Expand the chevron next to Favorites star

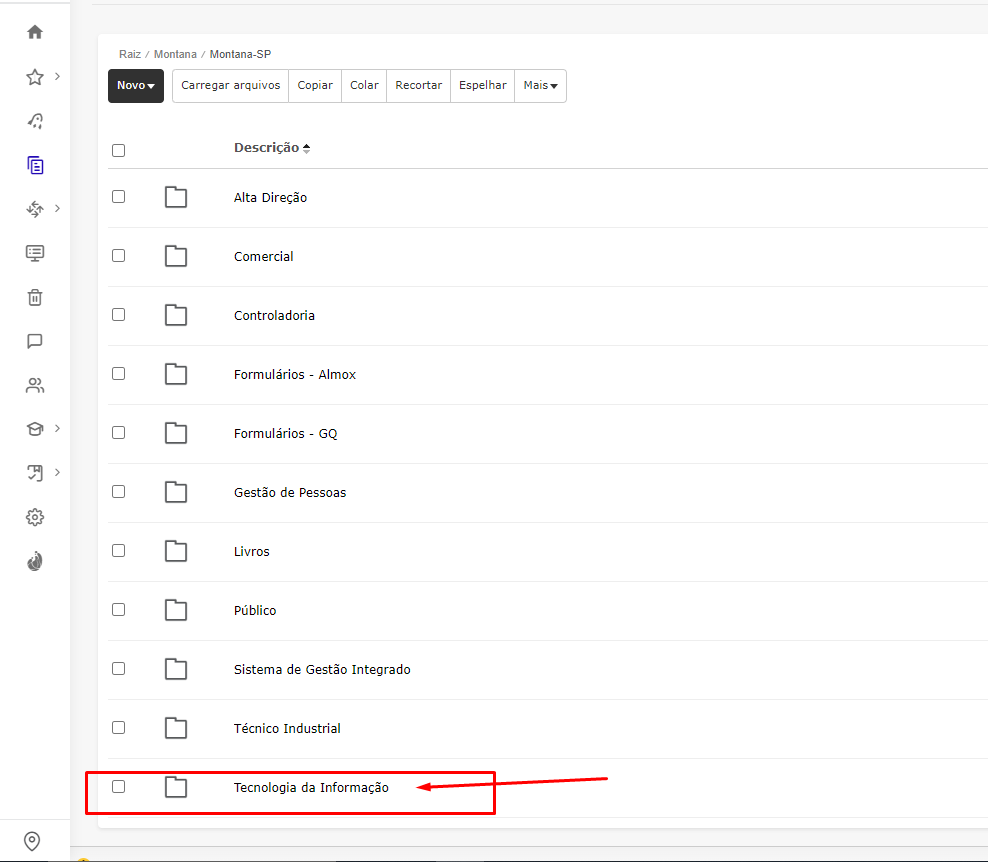pos(57,76)
